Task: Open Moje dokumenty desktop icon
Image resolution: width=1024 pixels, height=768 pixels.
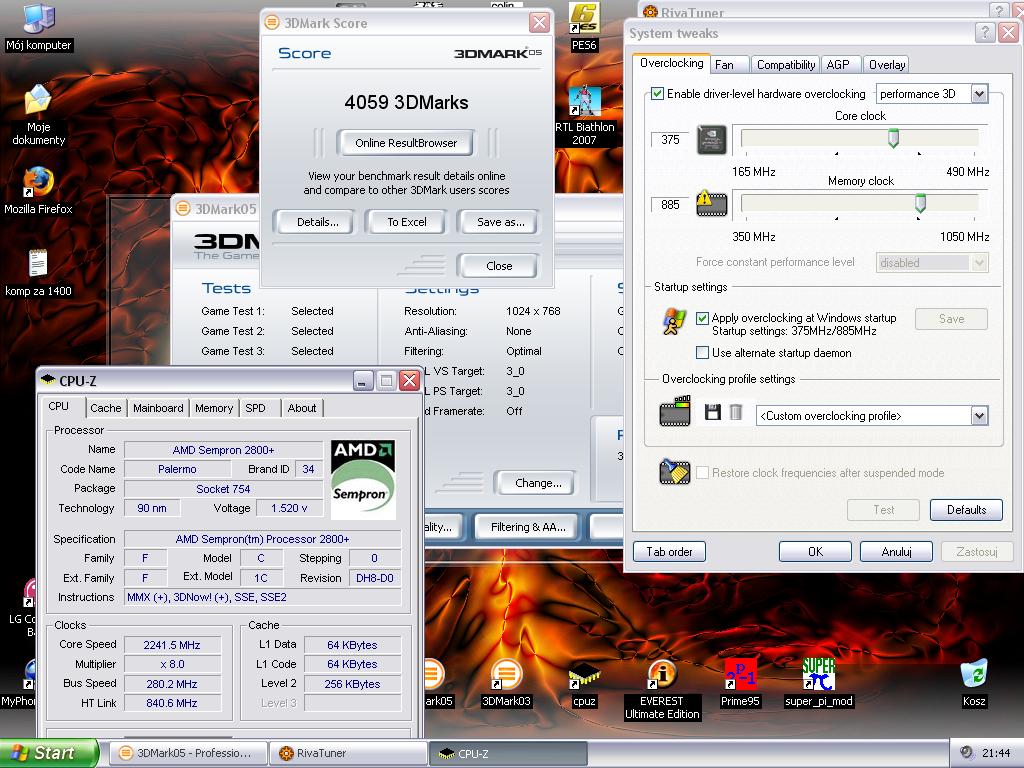Action: click(39, 116)
